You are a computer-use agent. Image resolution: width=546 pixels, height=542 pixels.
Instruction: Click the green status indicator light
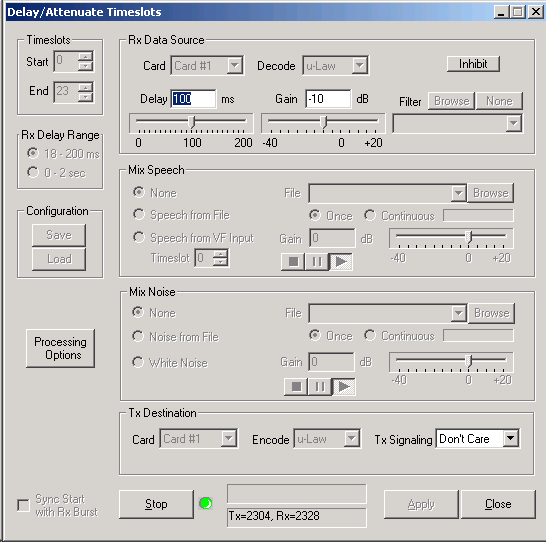(x=205, y=503)
